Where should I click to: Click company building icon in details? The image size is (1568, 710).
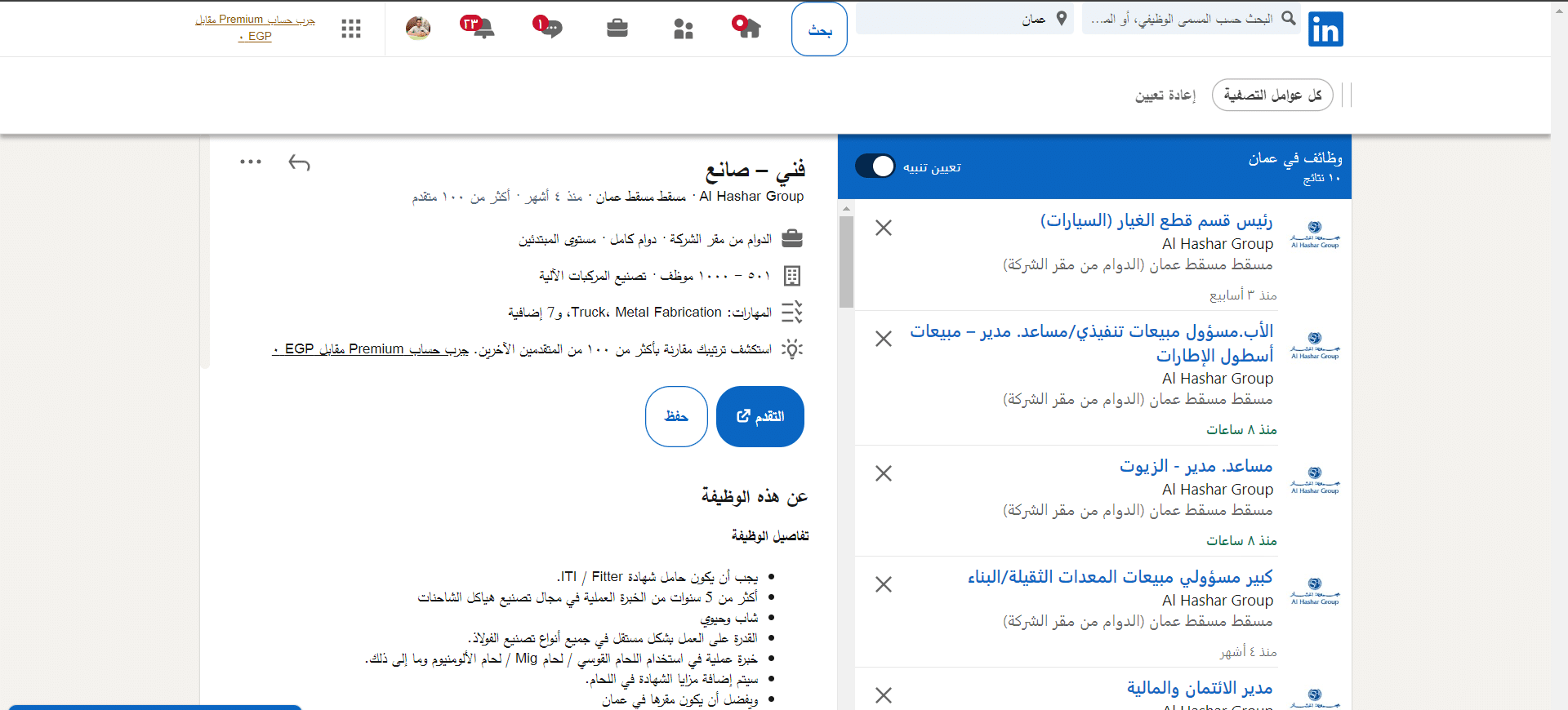point(792,276)
